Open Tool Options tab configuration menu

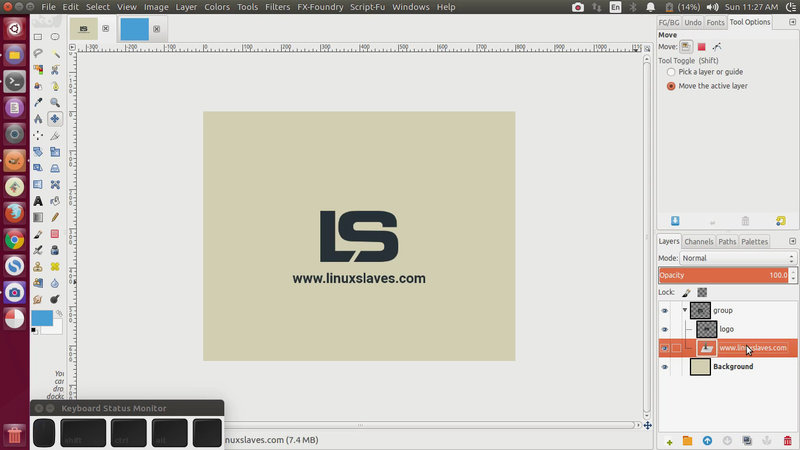point(792,22)
